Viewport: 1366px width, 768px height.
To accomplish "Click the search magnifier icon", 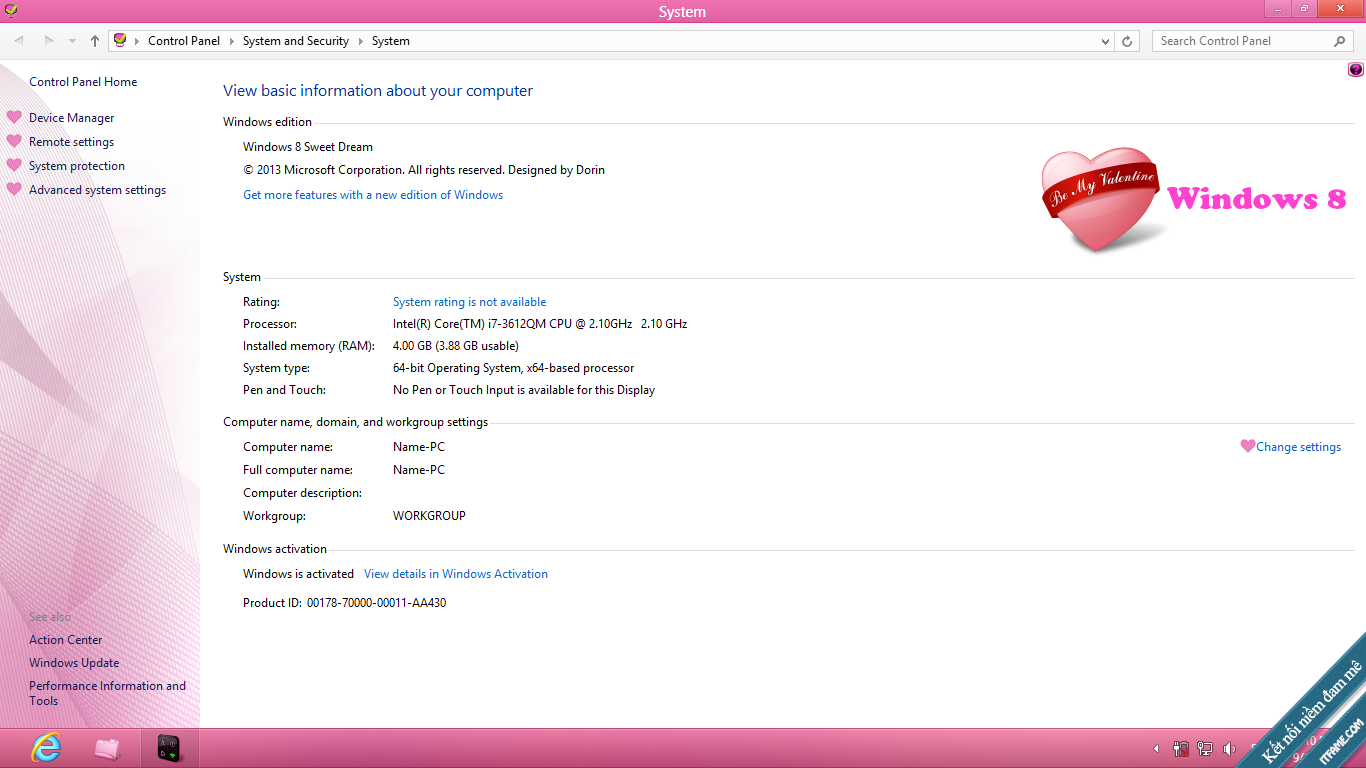I will pos(1340,41).
